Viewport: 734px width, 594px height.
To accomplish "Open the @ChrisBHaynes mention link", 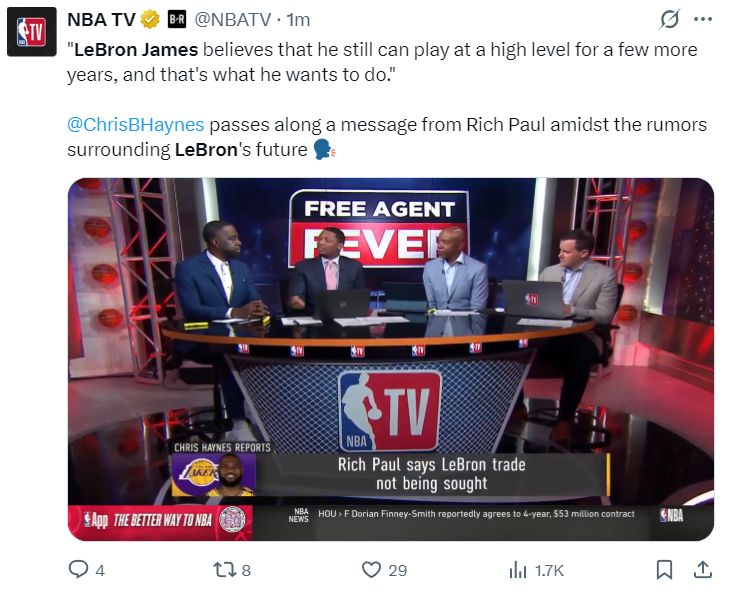I will coord(136,125).
